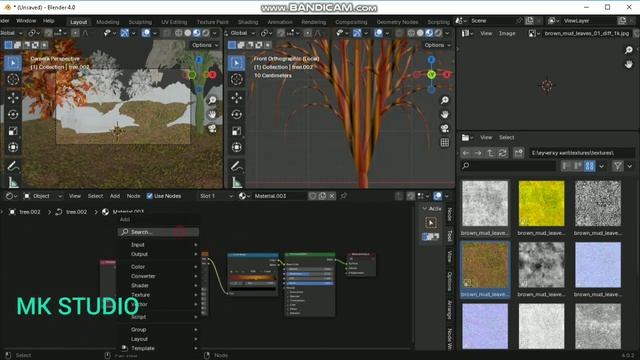Create a new material copy icon next to Material.003
The width and height of the screenshot is (640, 360).
point(322,196)
